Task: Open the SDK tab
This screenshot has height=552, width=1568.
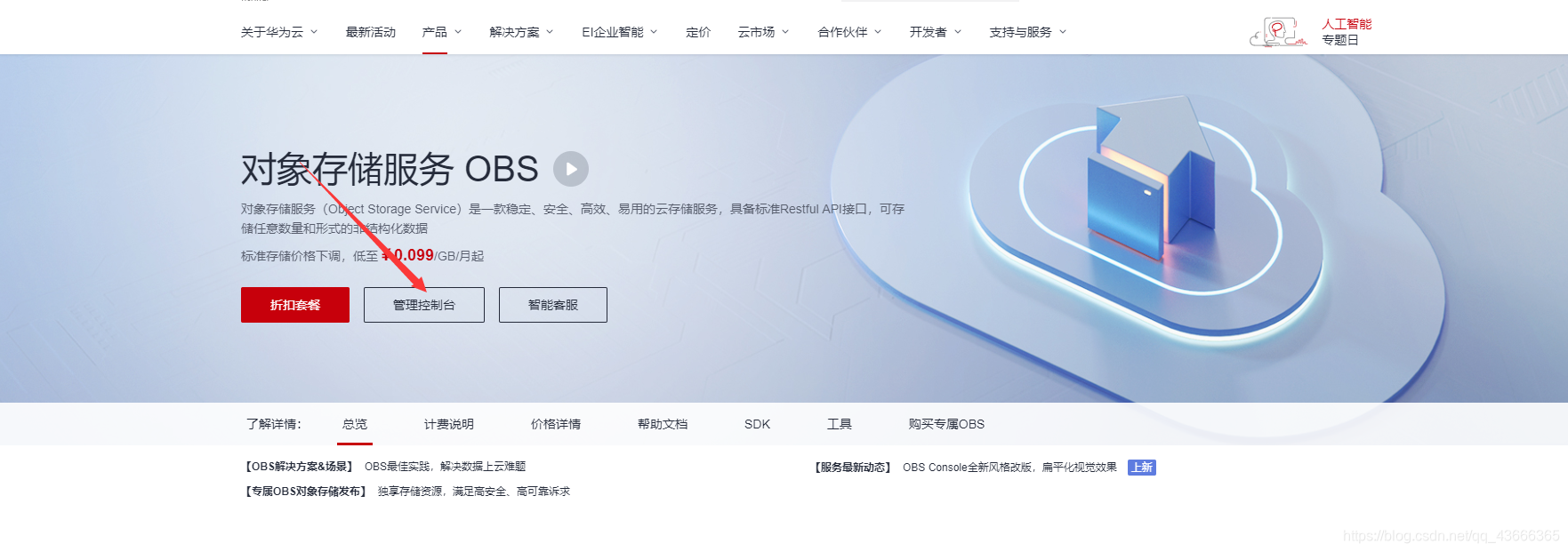Action: pos(758,424)
